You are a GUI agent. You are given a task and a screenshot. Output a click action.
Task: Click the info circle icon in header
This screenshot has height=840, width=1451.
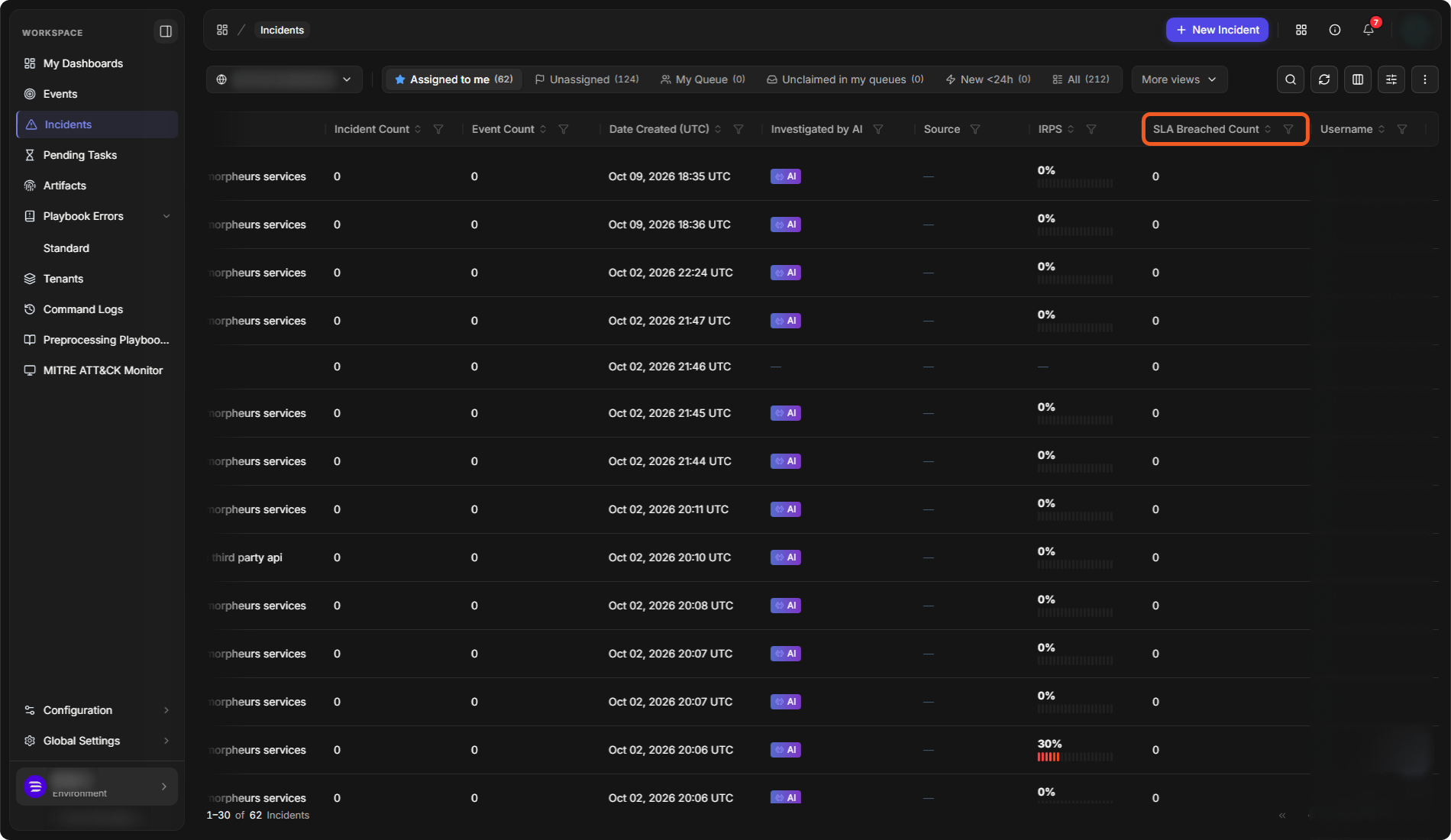(x=1335, y=30)
